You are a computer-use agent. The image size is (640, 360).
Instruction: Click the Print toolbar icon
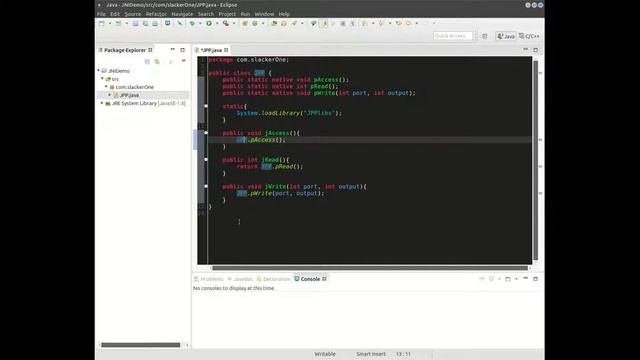155,24
